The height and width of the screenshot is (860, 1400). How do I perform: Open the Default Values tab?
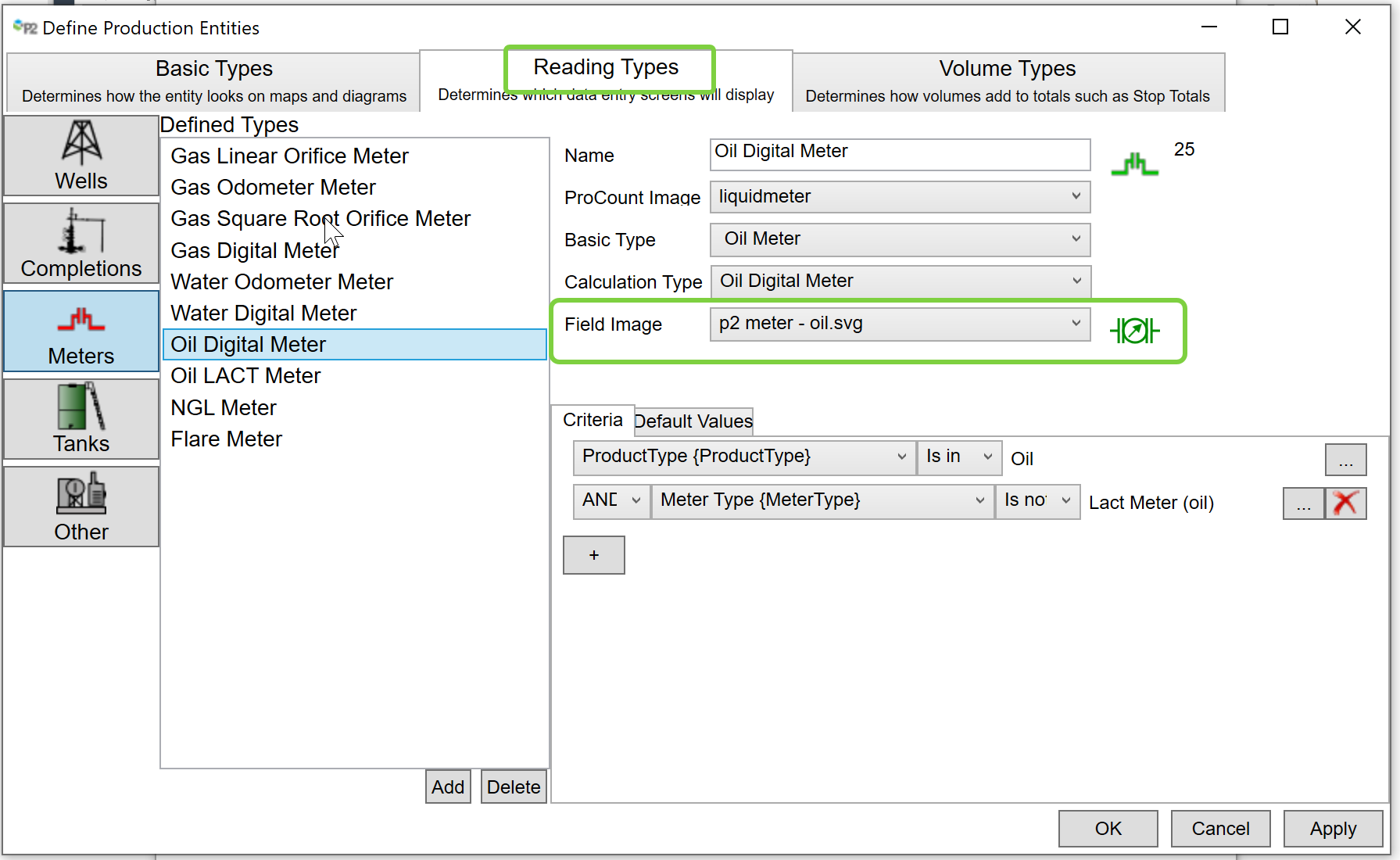point(693,421)
